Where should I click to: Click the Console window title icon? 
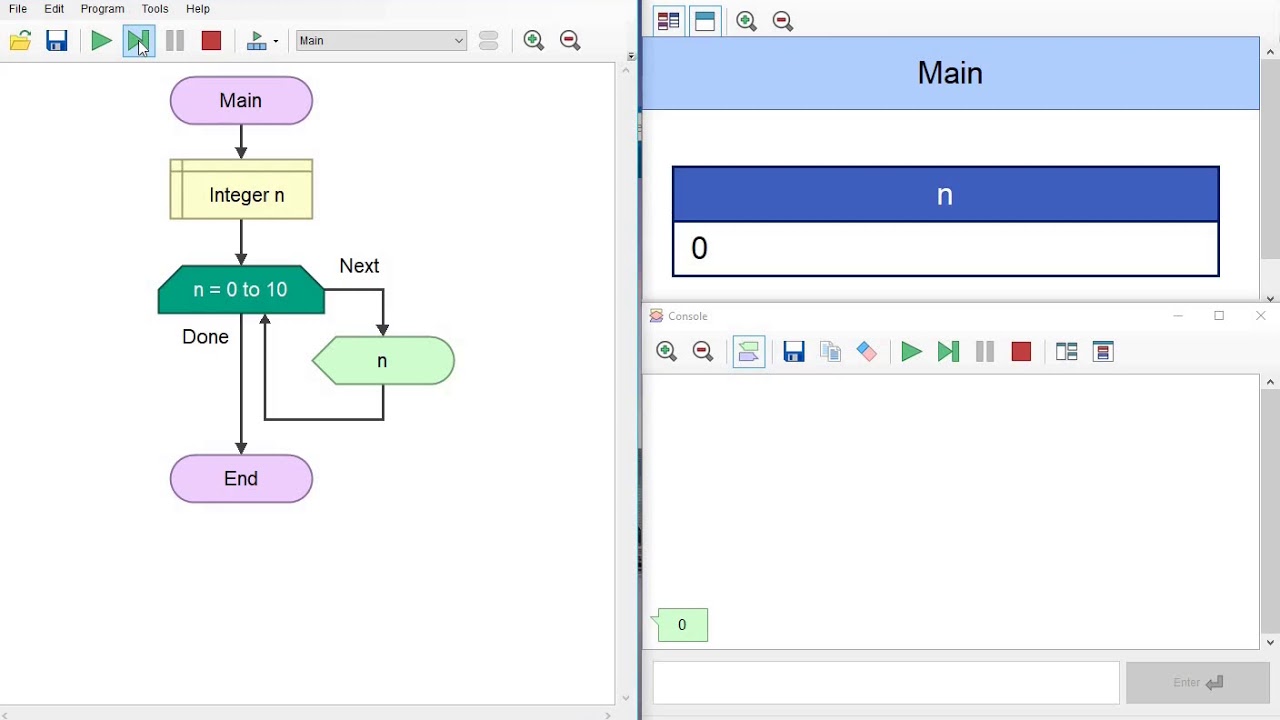pos(656,316)
